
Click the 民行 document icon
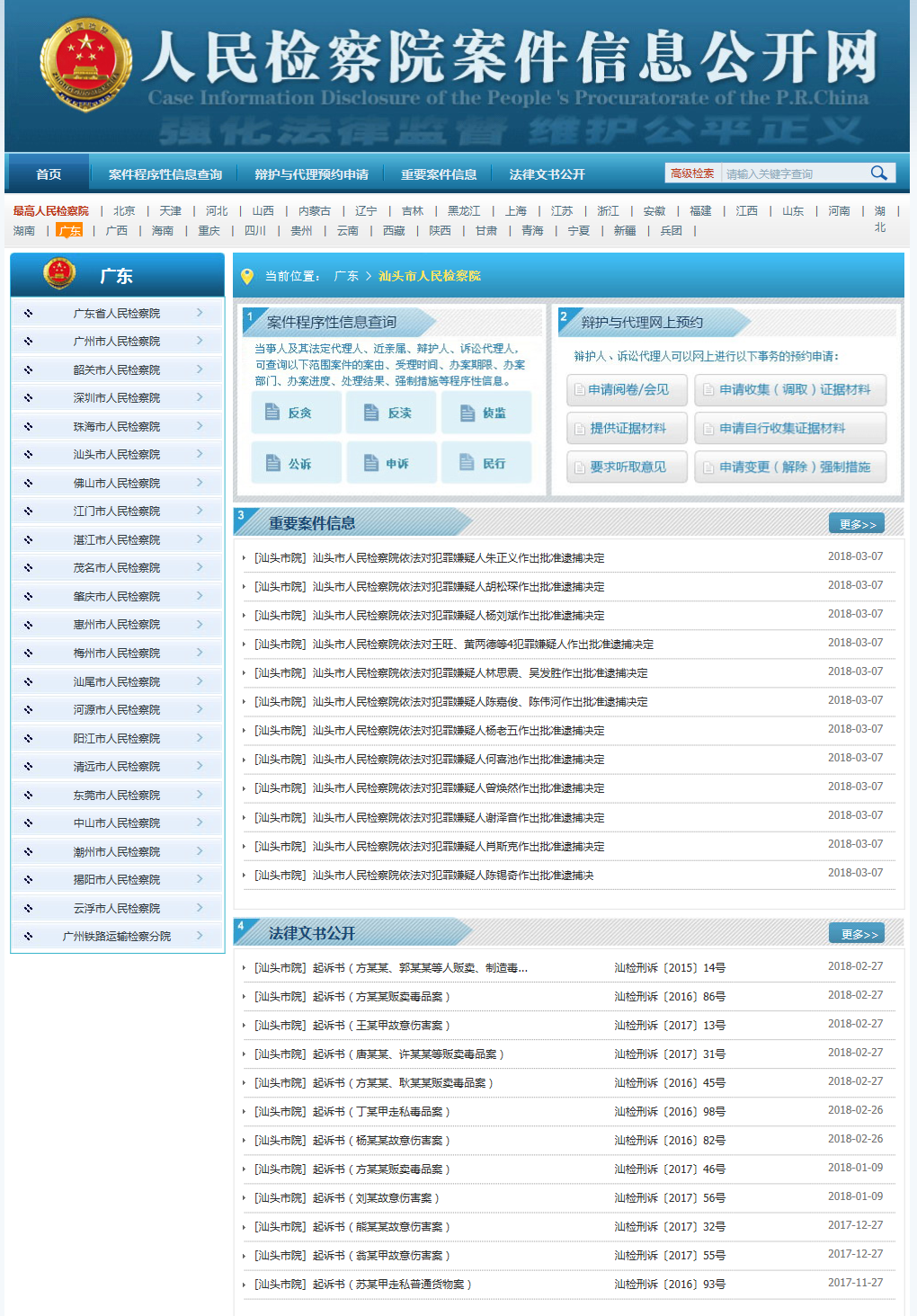tap(467, 462)
